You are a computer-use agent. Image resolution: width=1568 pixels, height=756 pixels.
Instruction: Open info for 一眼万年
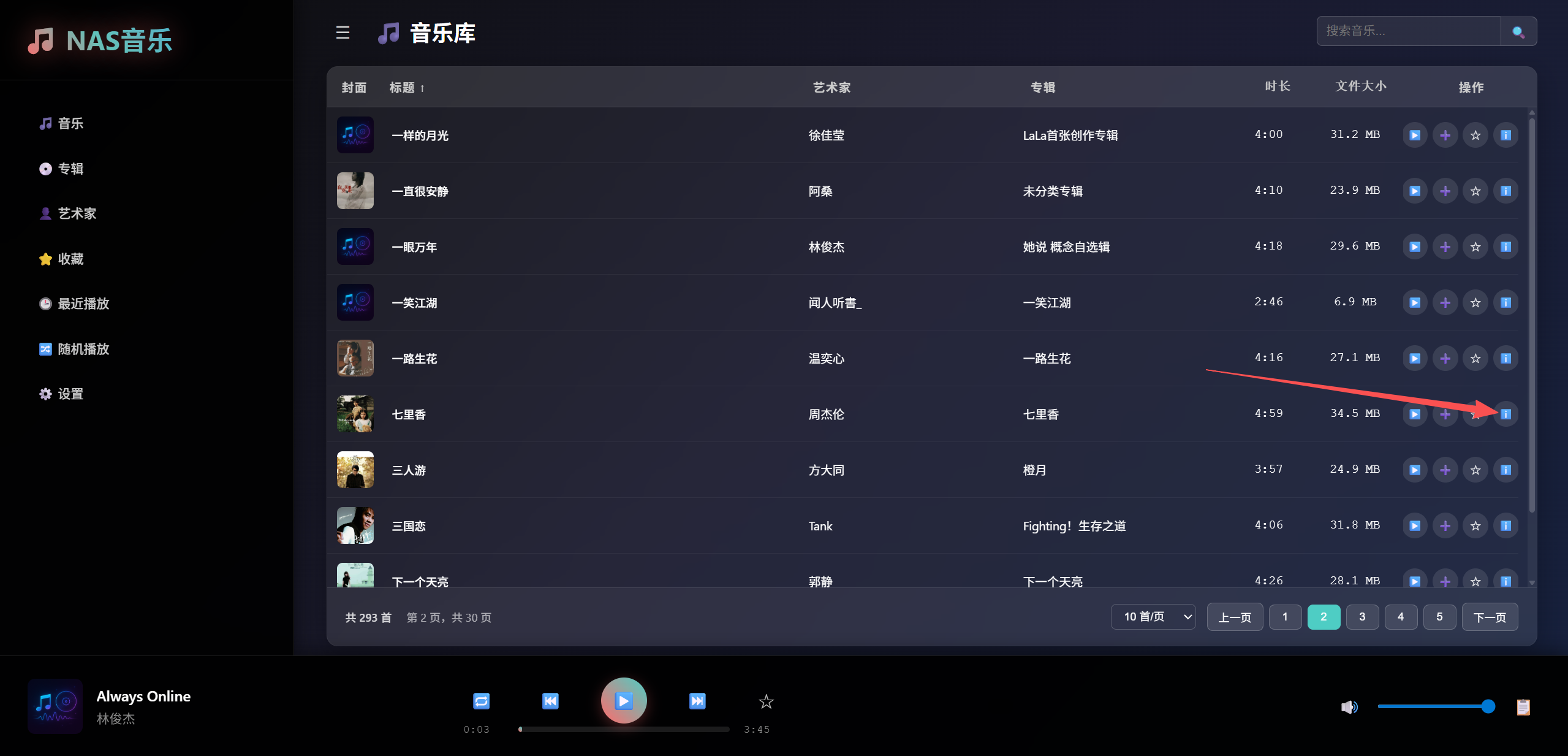[1505, 247]
